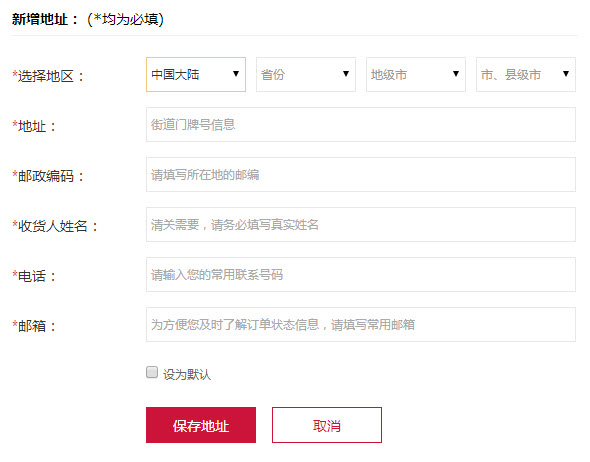The width and height of the screenshot is (590, 462).
Task: Click the arrow icon on 省份 selector
Action: (x=346, y=74)
